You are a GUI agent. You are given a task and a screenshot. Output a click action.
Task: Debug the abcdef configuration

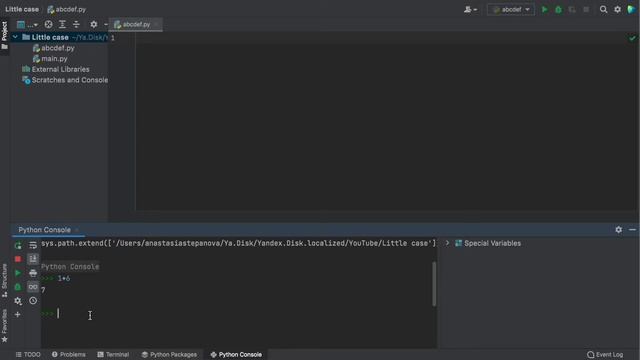[x=558, y=9]
